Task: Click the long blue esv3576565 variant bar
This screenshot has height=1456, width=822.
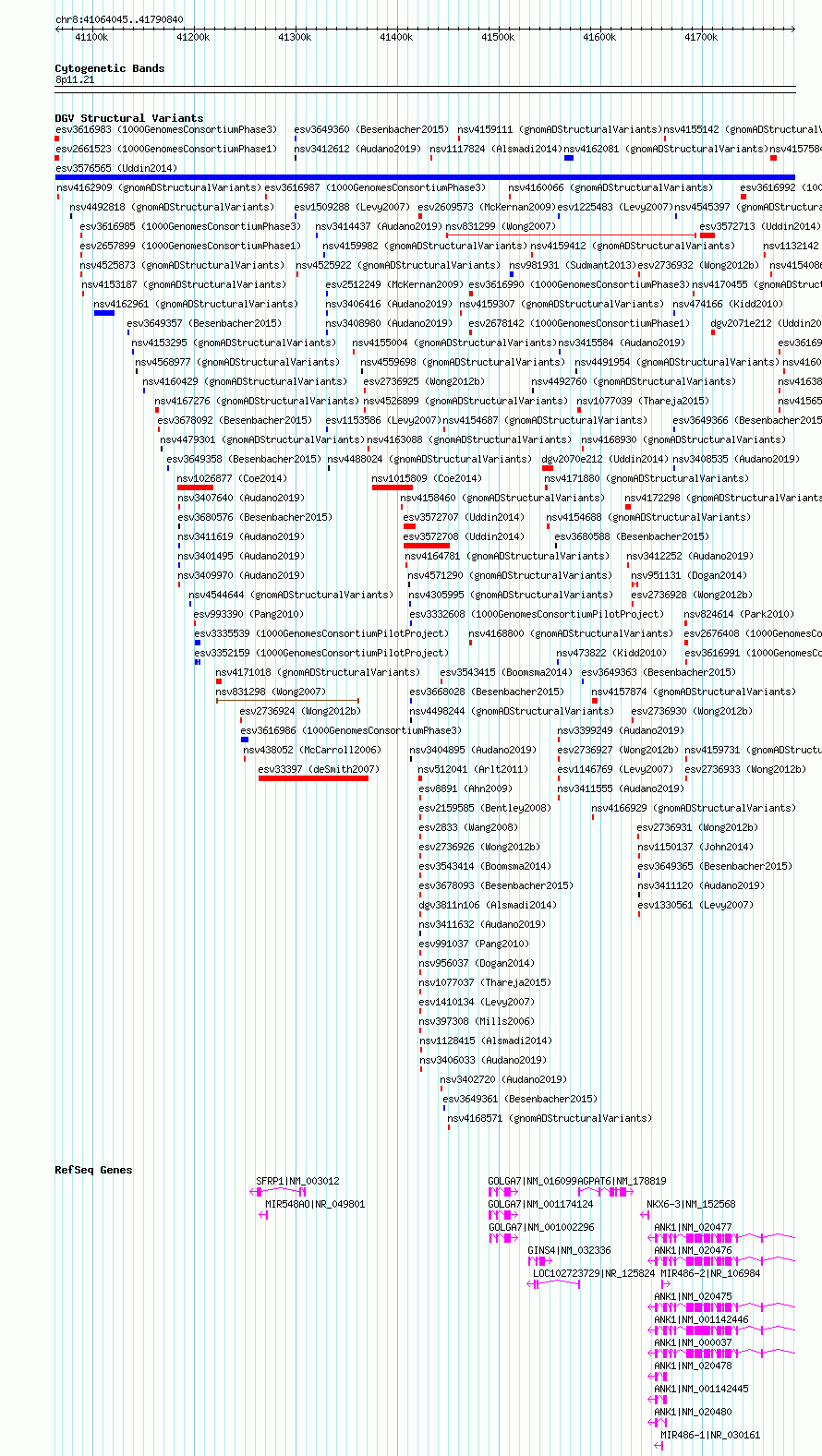Action: [425, 177]
